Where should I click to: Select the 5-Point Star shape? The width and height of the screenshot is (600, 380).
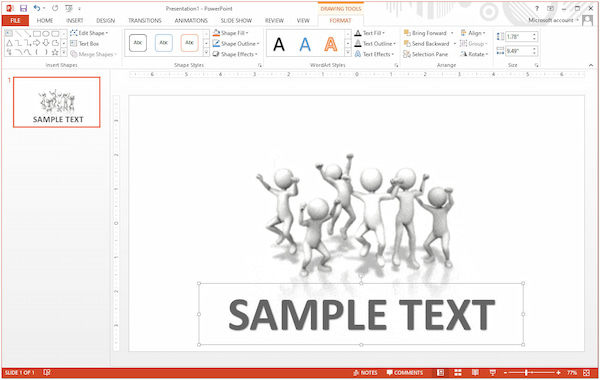pos(55,52)
